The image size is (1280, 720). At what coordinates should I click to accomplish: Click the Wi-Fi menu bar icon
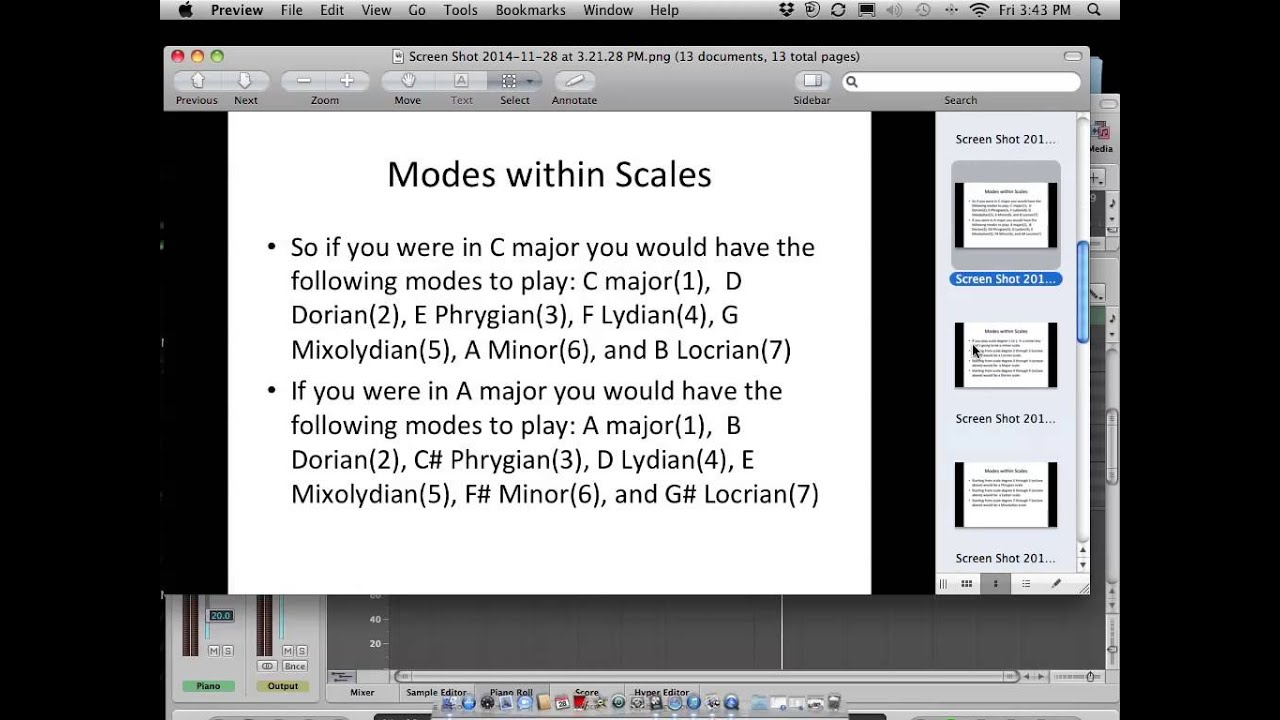[979, 10]
